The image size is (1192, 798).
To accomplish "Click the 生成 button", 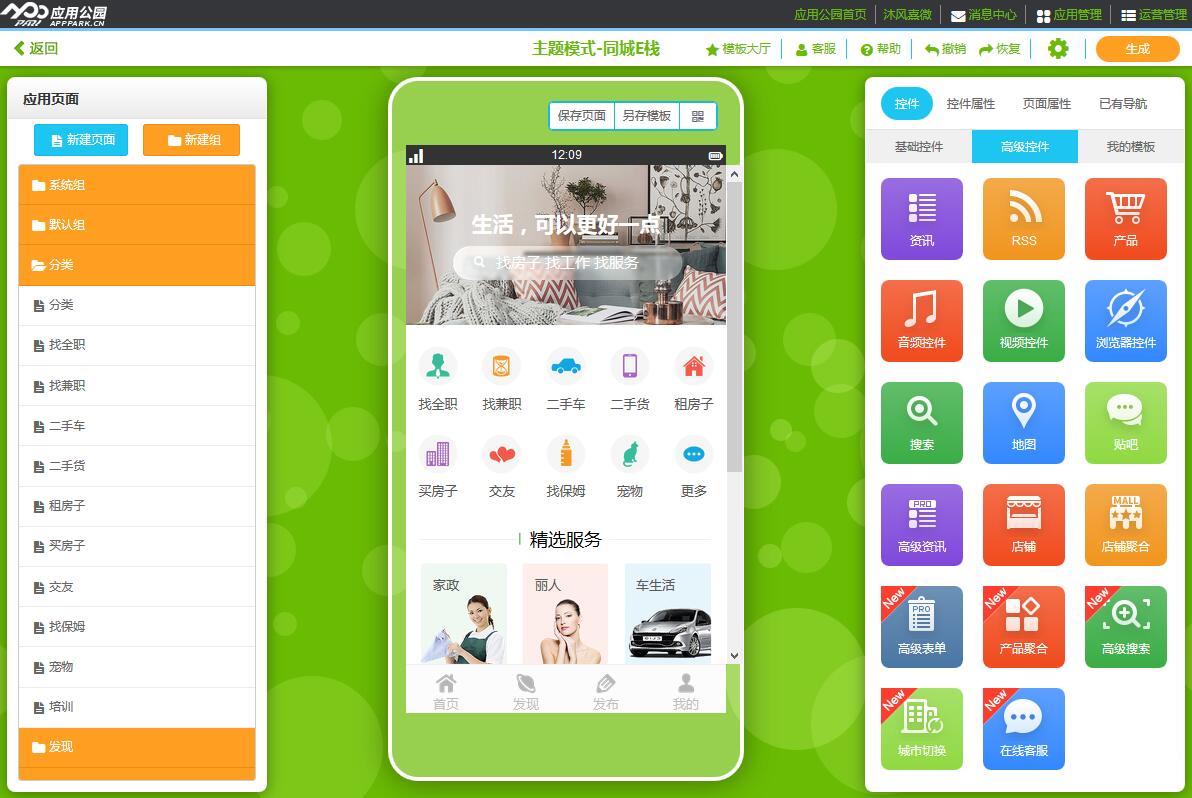I will 1137,48.
